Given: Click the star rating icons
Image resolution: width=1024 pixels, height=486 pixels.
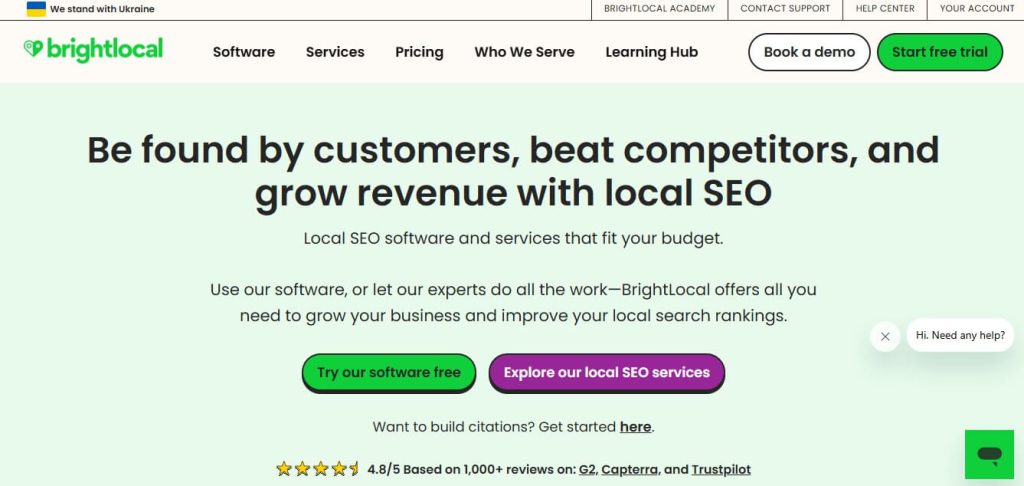Looking at the screenshot, I should 318,468.
